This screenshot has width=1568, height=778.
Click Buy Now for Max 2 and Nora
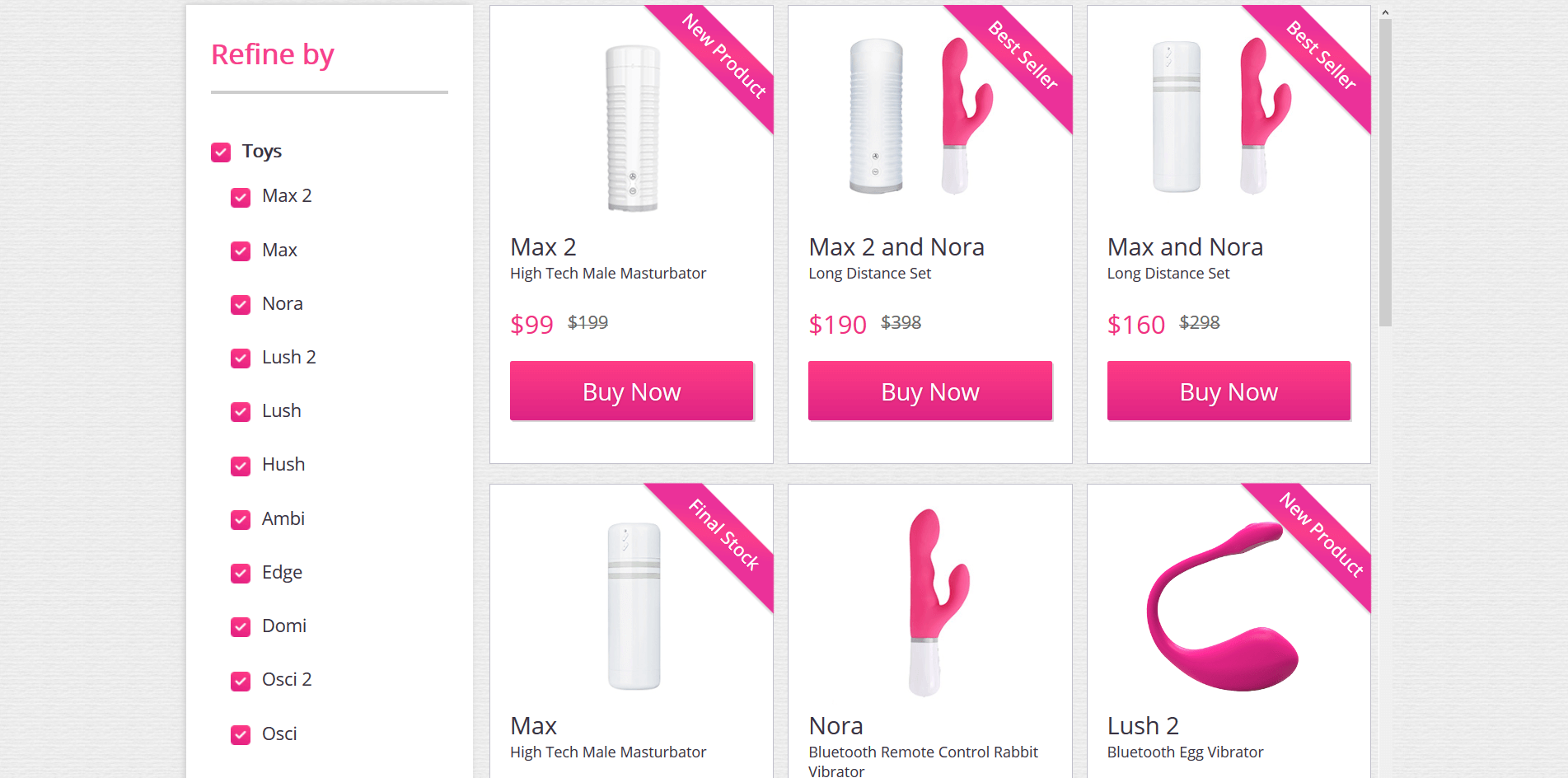[929, 391]
